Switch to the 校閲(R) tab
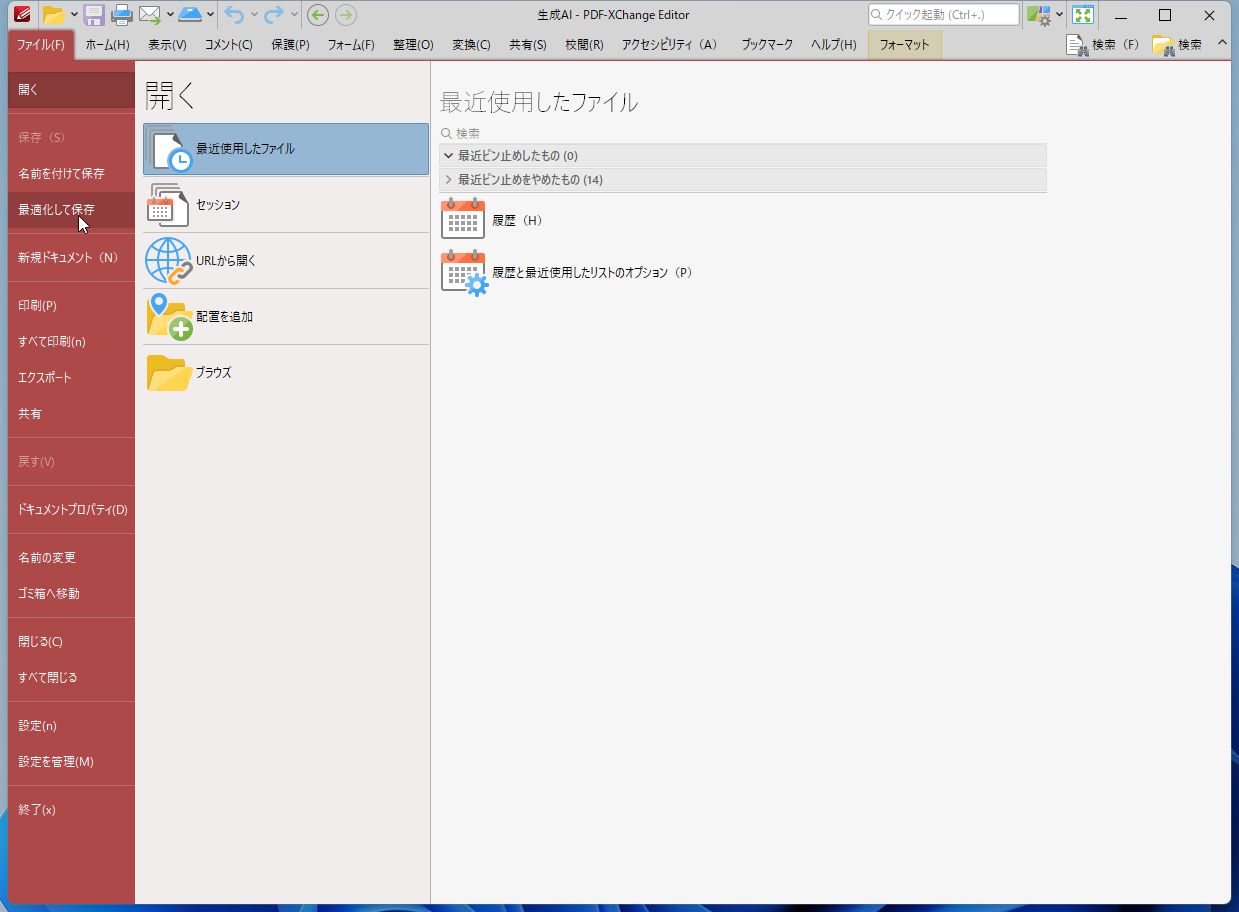Image resolution: width=1239 pixels, height=912 pixels. coord(584,45)
